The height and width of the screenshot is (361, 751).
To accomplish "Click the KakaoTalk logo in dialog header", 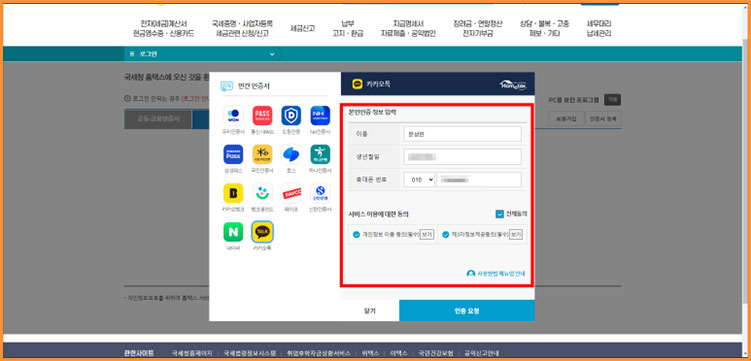I will pyautogui.click(x=357, y=84).
